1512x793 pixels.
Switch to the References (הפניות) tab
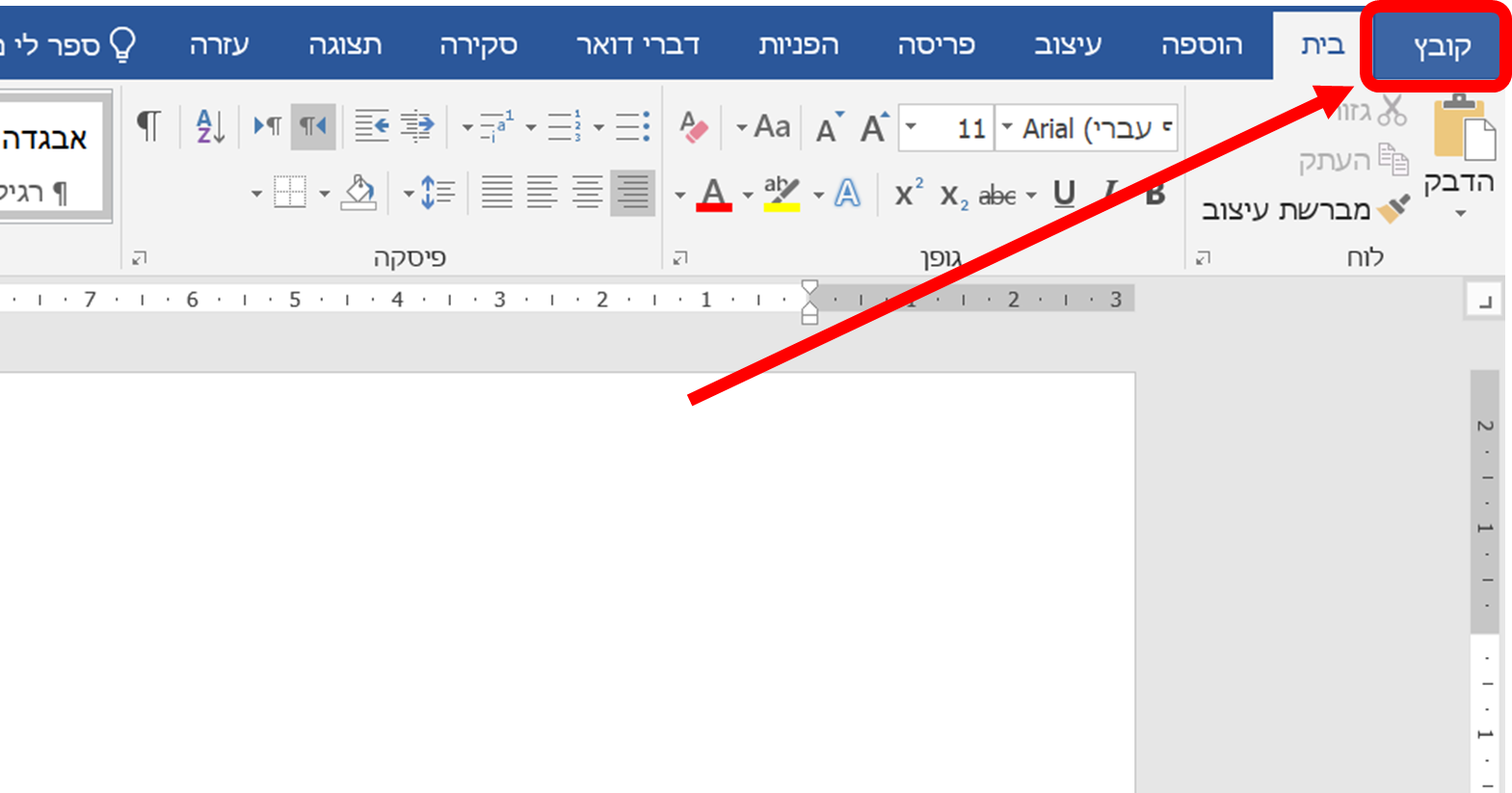click(x=798, y=45)
